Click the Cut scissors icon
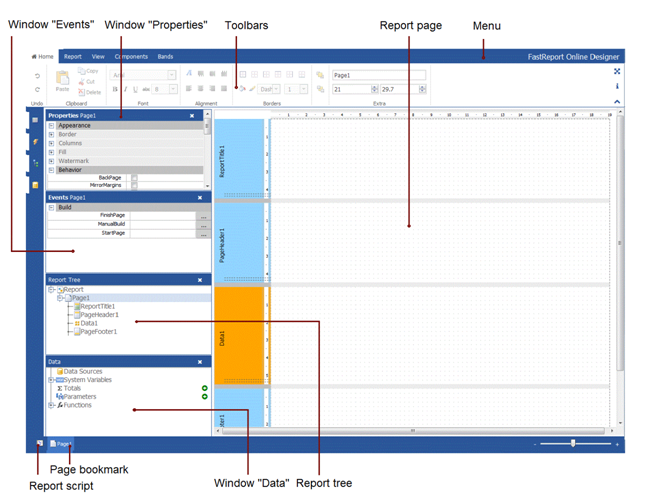 pyautogui.click(x=81, y=81)
